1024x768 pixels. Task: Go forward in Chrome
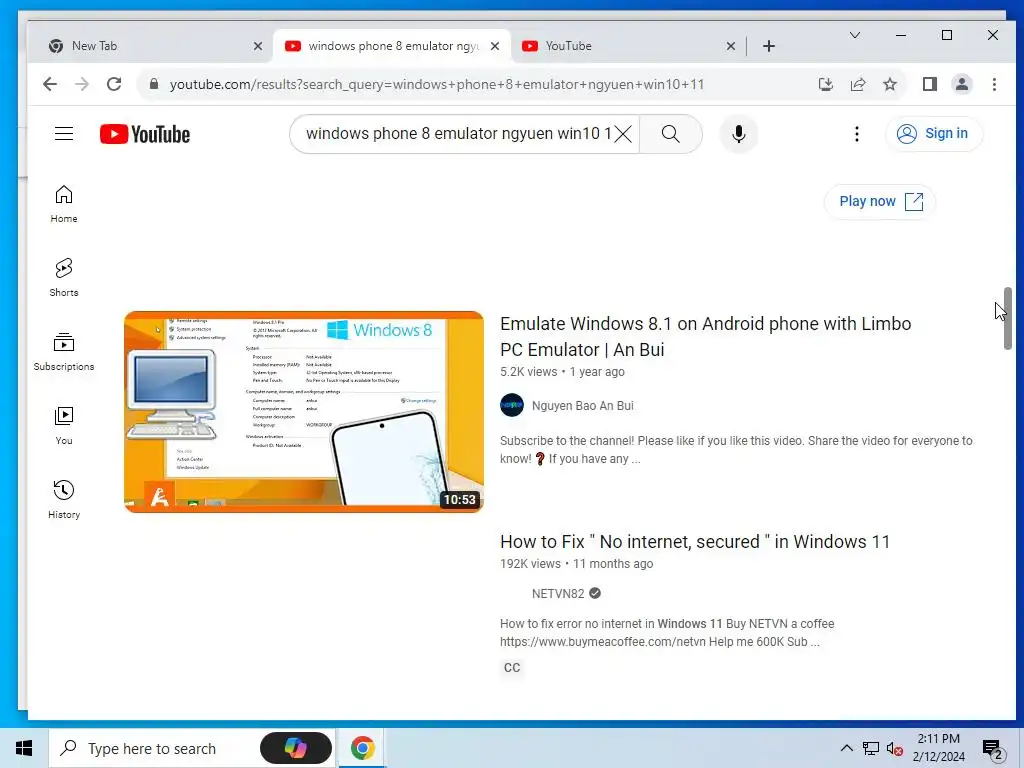tap(82, 84)
